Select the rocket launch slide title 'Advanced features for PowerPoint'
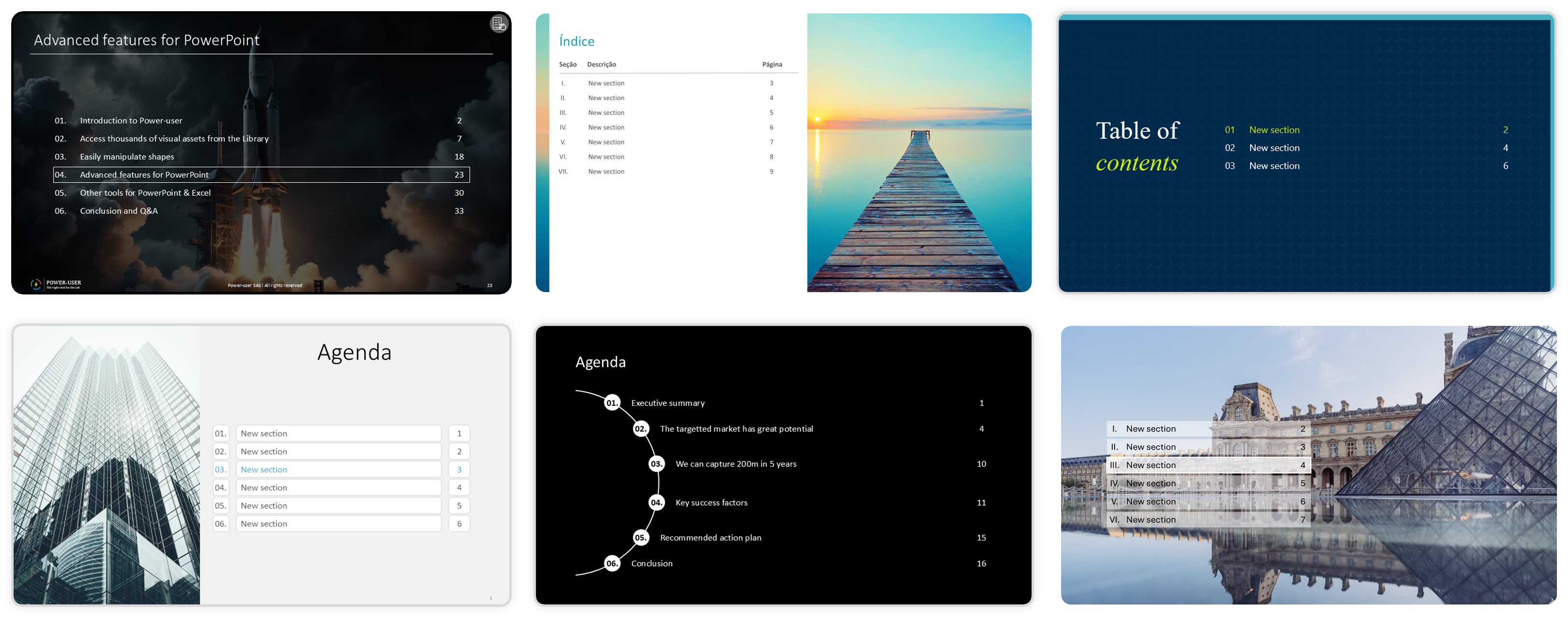The height and width of the screenshot is (618, 1568). 147,40
